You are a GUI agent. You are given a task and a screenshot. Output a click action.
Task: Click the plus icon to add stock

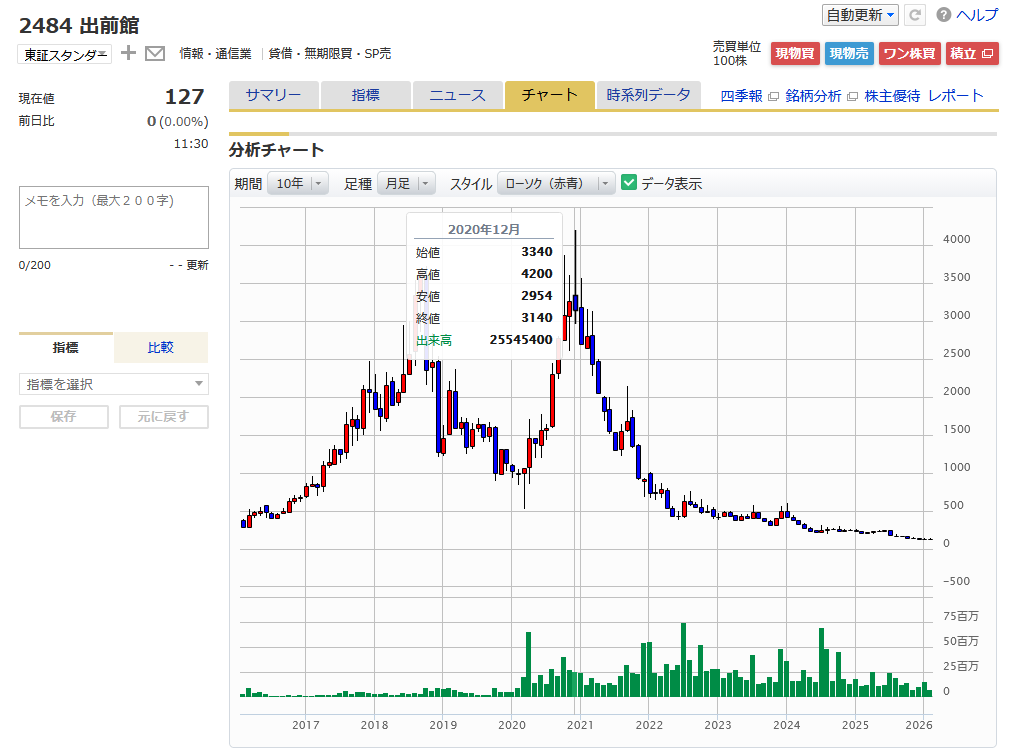pos(128,54)
